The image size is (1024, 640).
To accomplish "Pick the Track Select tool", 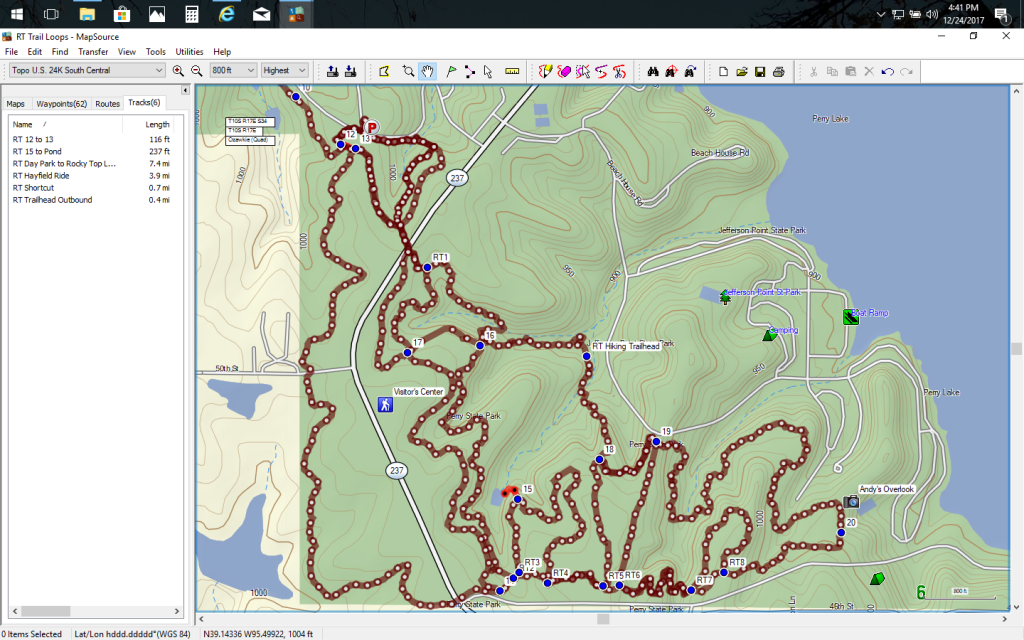I will (583, 71).
